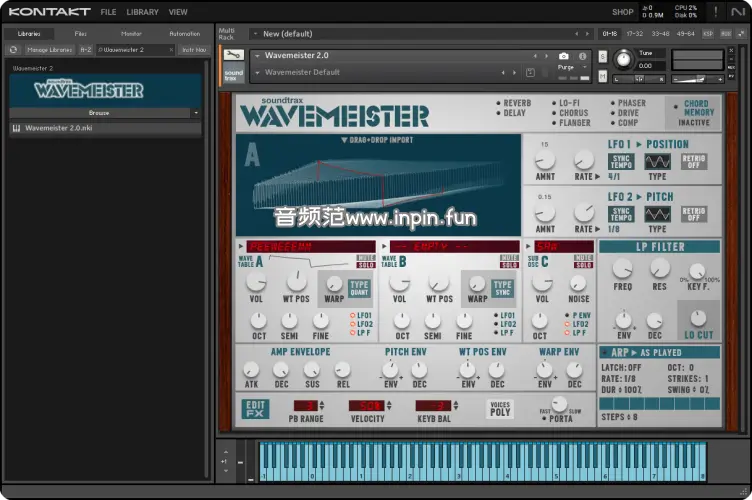752x500 pixels.
Task: Click the camera snapshot icon in instrument header
Action: click(x=564, y=56)
